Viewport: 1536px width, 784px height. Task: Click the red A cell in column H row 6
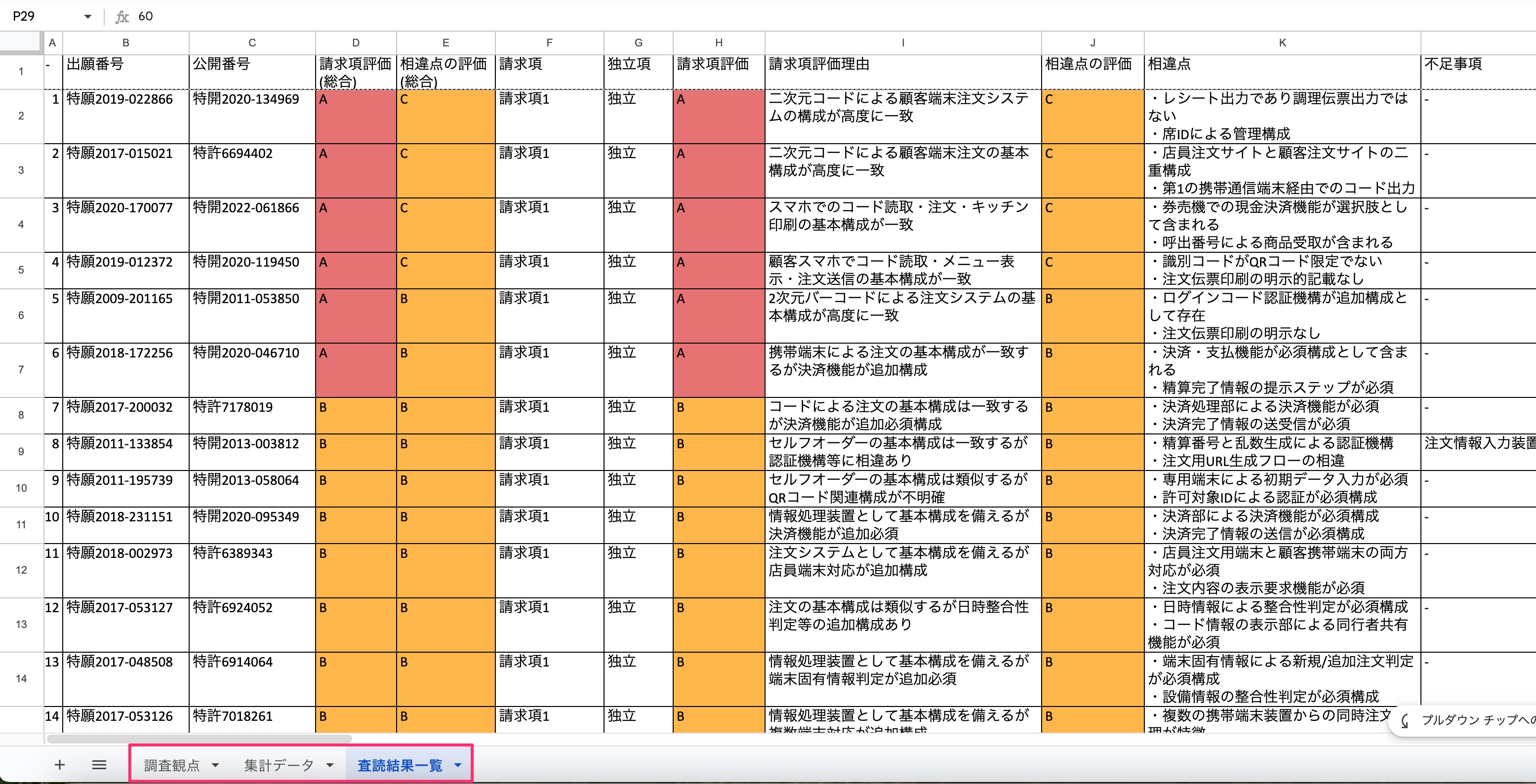click(719, 315)
